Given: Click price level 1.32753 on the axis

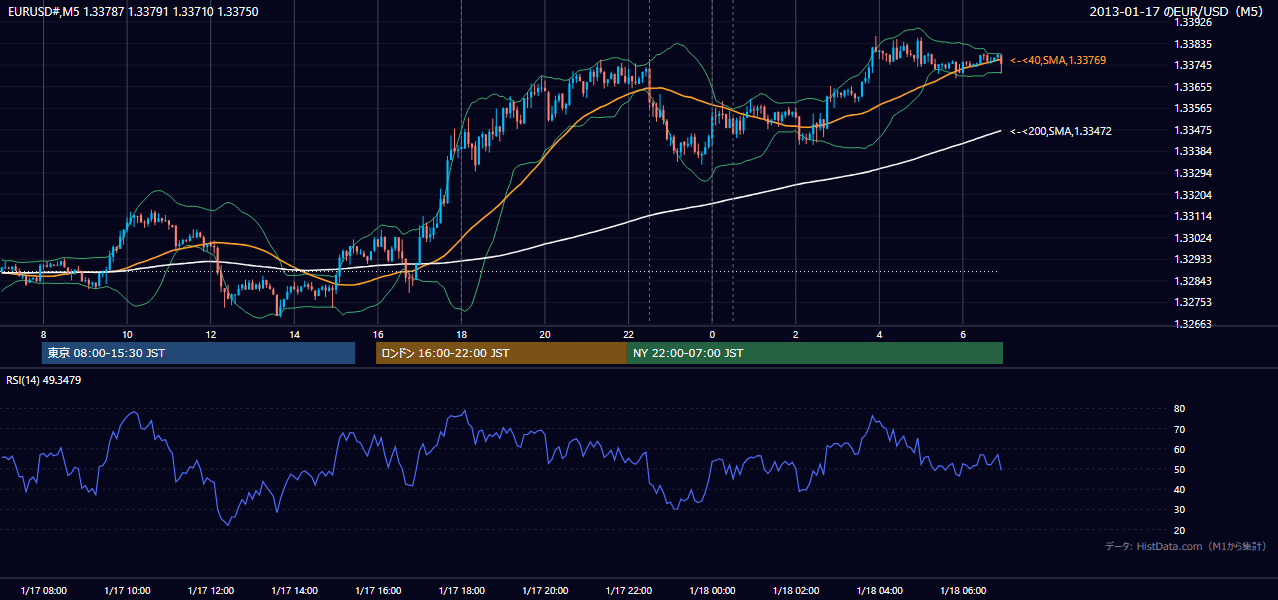Looking at the screenshot, I should point(1192,303).
